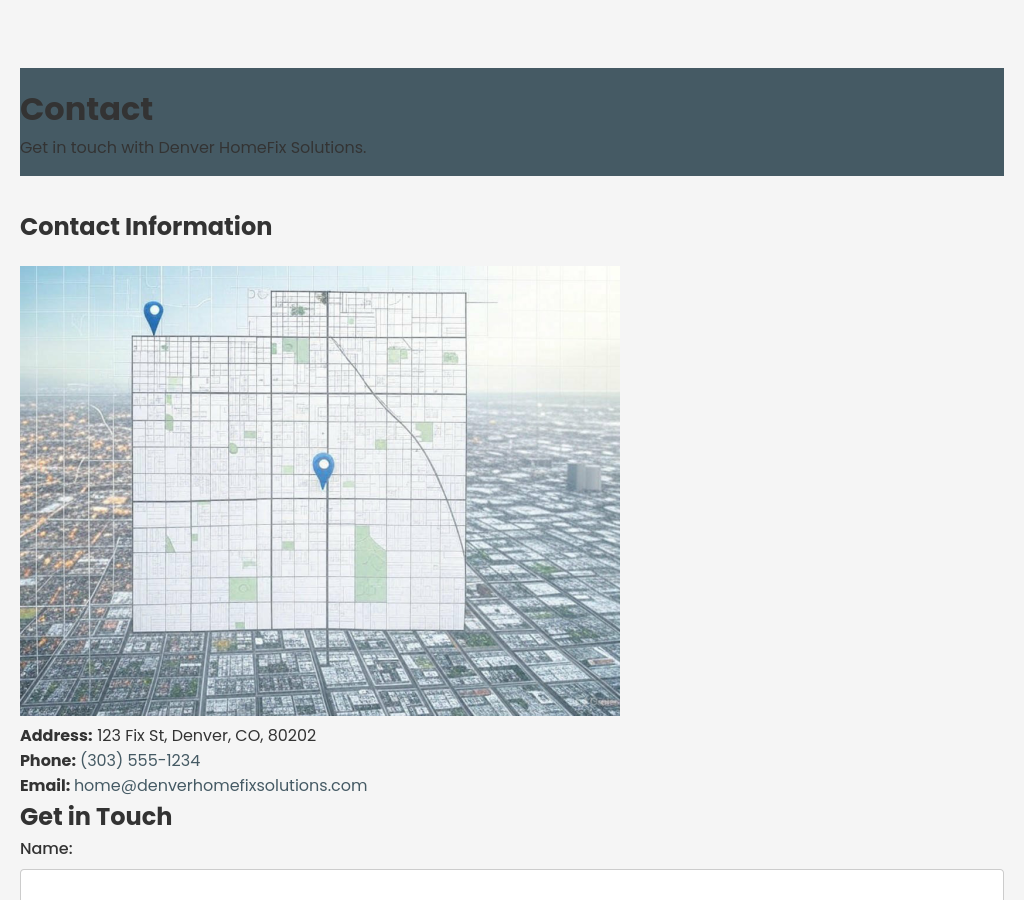Click the Denver HomeFix Solutions tagline text
This screenshot has width=1024, height=900.
tap(193, 148)
